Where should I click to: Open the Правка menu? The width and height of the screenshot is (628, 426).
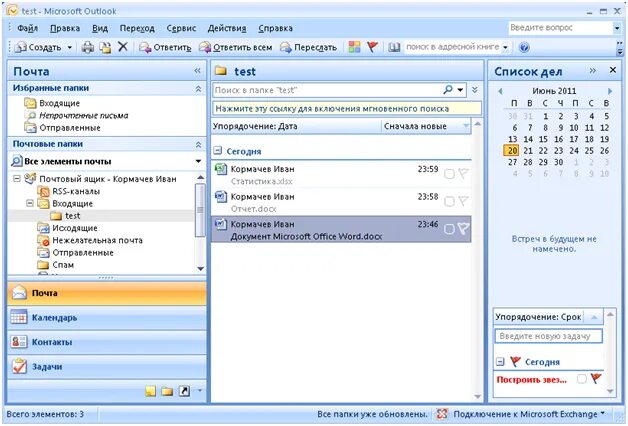65,28
